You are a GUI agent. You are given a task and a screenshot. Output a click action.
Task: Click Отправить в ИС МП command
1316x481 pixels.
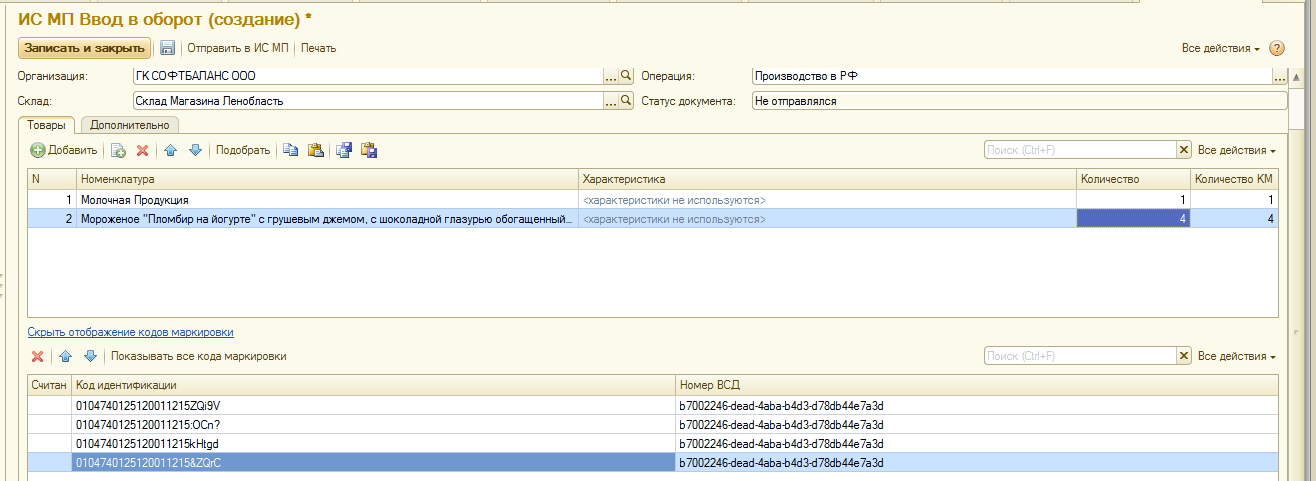point(237,48)
